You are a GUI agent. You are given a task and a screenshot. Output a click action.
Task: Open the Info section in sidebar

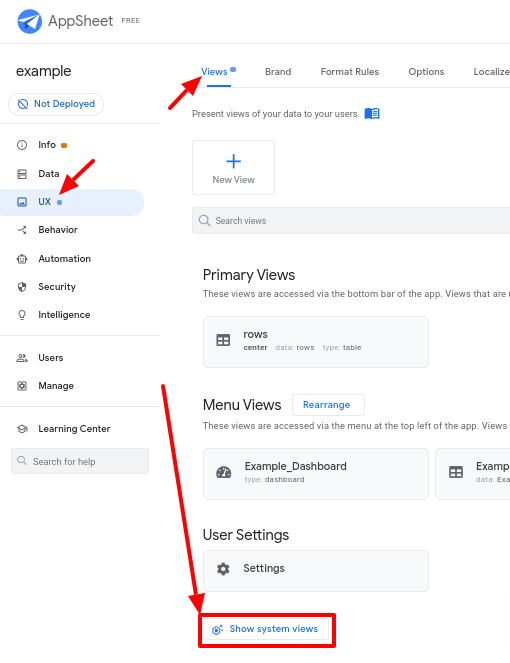pyautogui.click(x=47, y=145)
